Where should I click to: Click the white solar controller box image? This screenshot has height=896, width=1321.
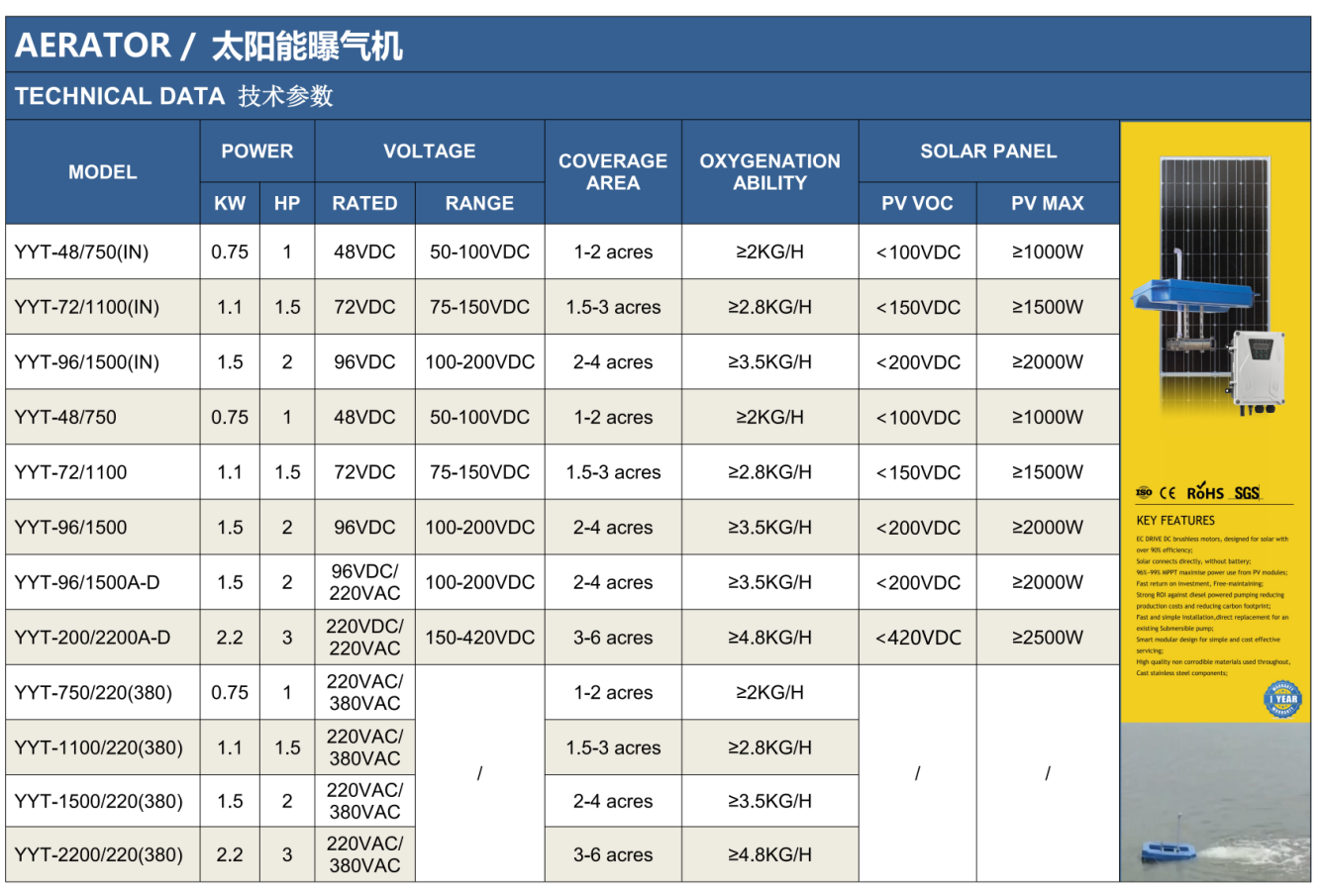click(1259, 368)
